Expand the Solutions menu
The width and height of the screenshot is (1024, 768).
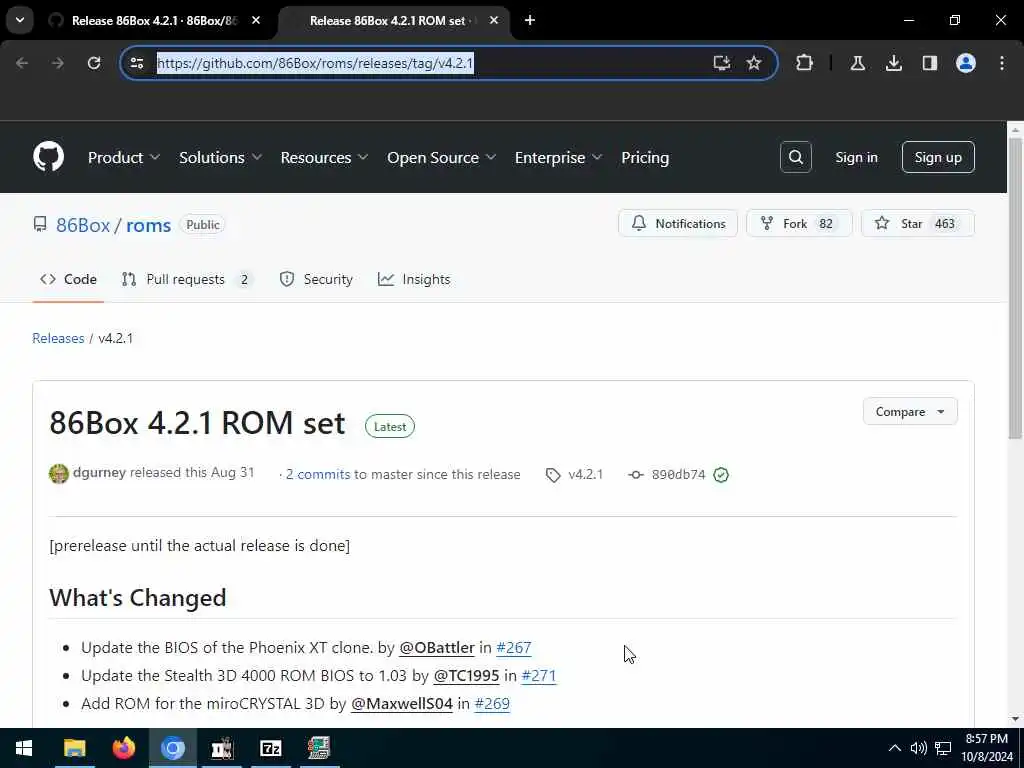220,157
